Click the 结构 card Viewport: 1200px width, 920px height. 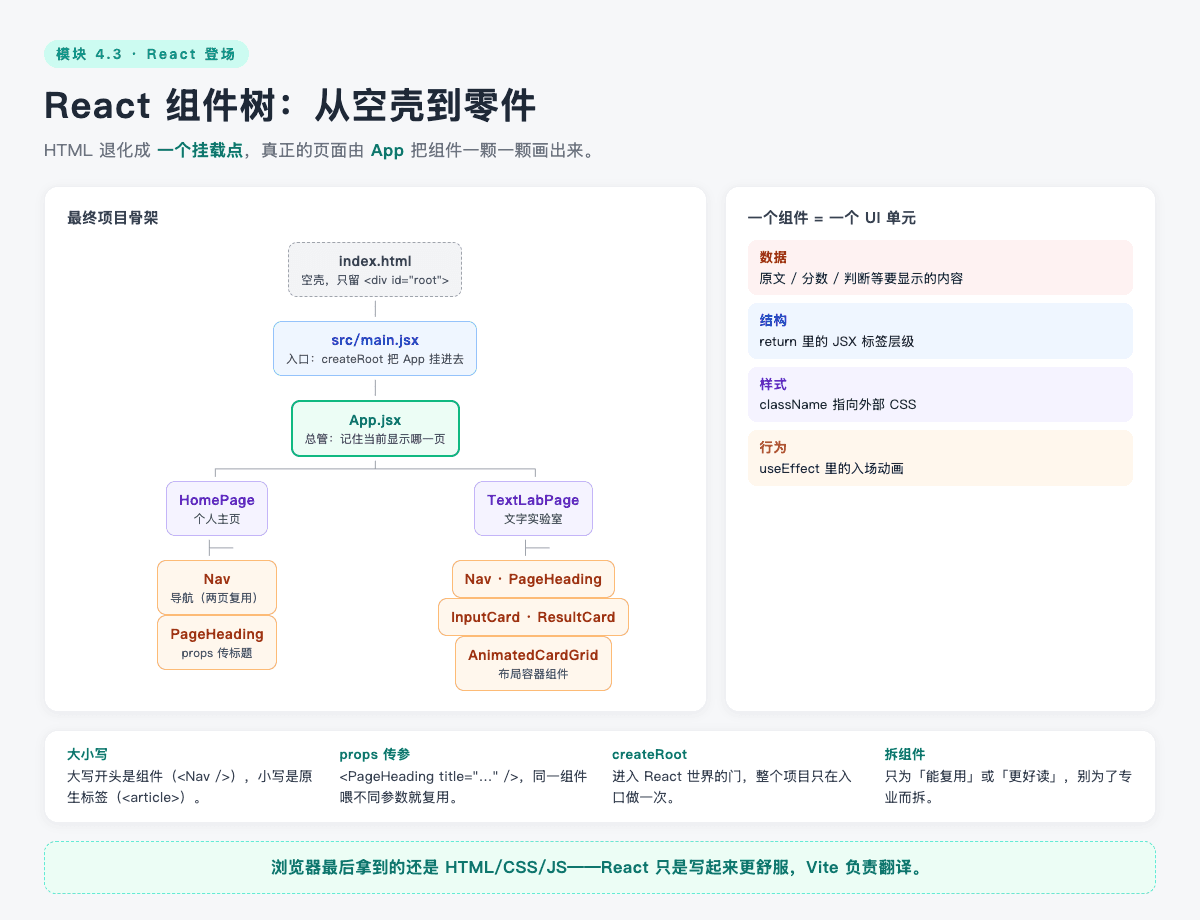point(940,331)
